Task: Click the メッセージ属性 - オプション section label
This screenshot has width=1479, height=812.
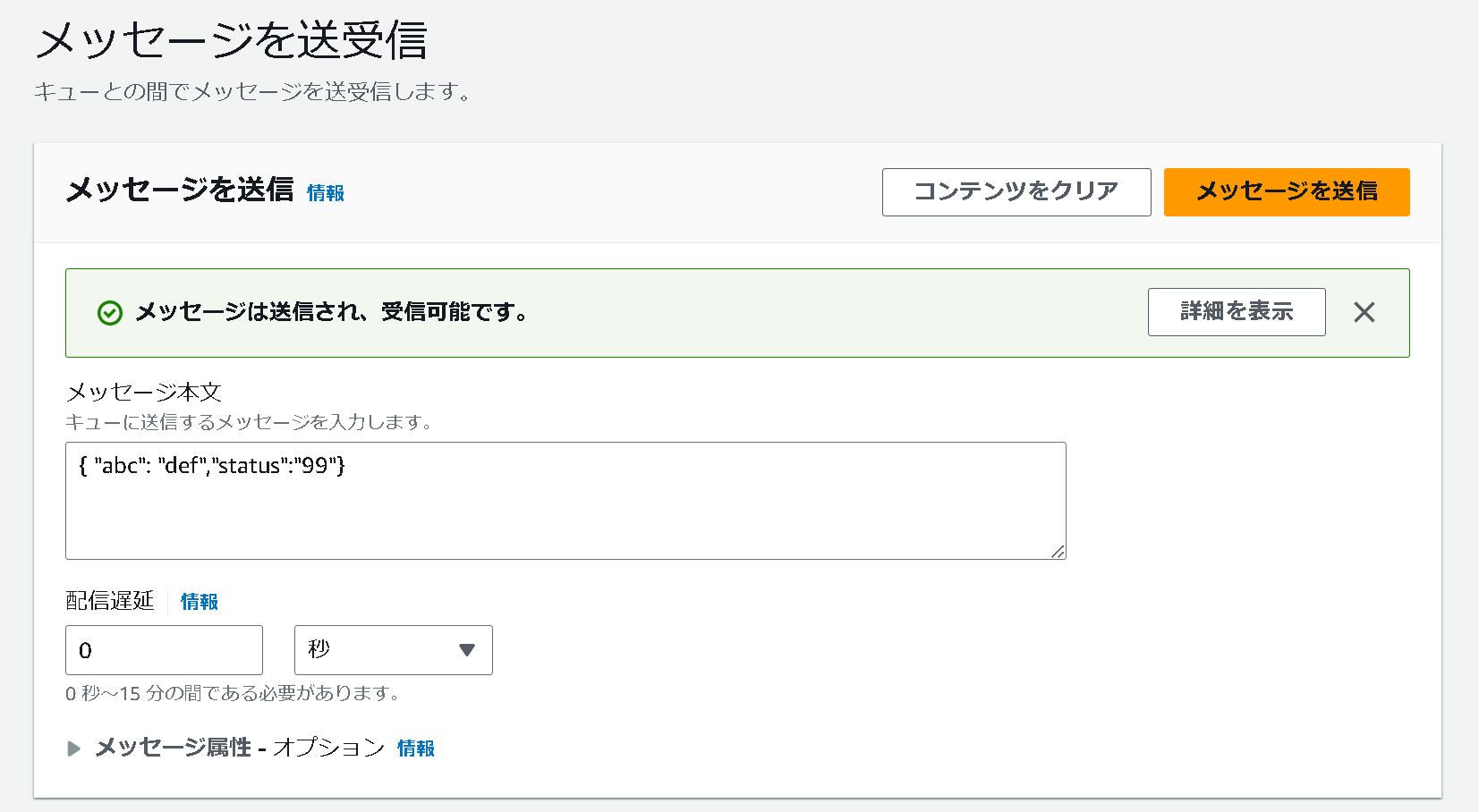Action: click(x=240, y=748)
